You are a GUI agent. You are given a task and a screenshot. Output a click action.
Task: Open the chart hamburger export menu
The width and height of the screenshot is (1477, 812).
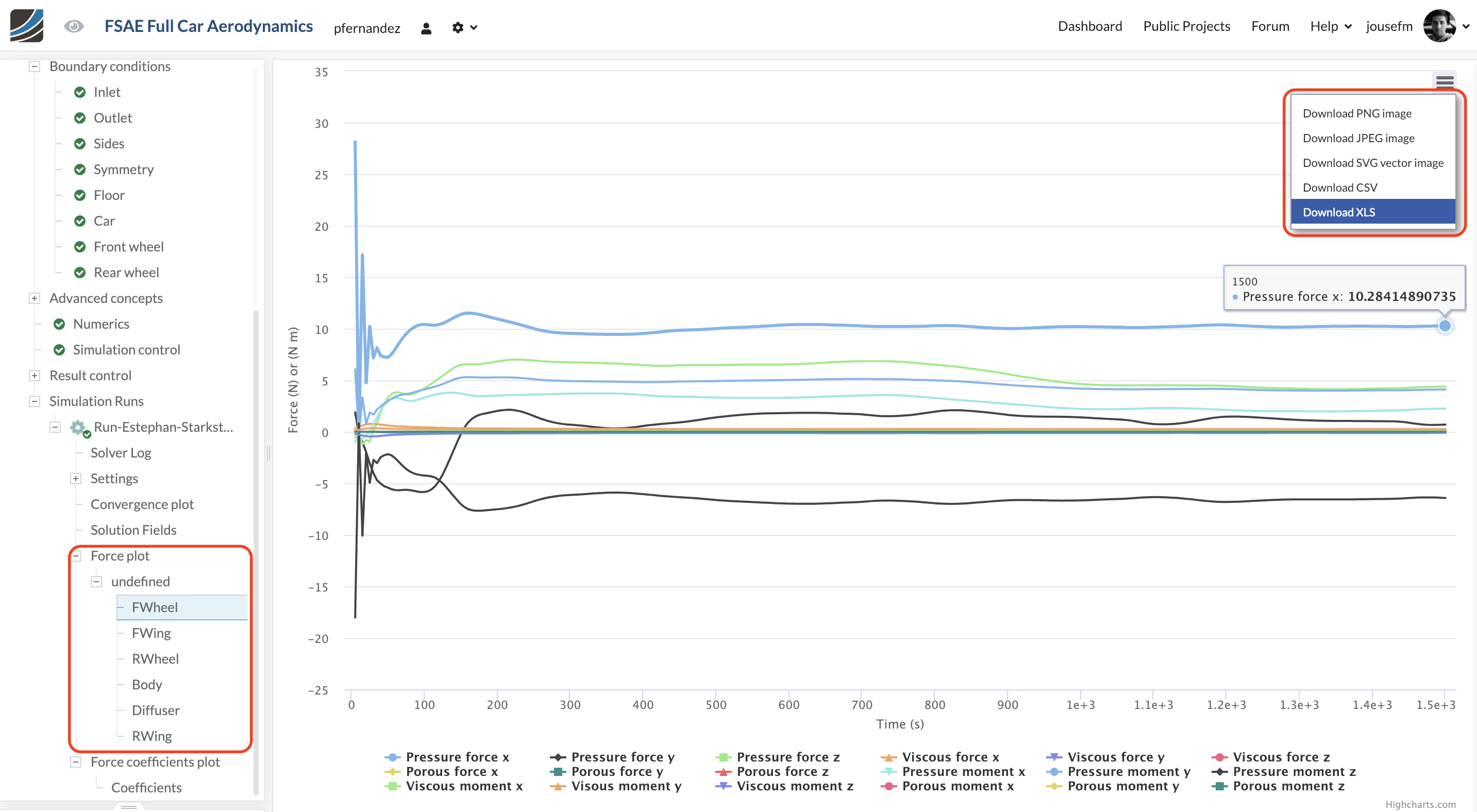coord(1445,81)
